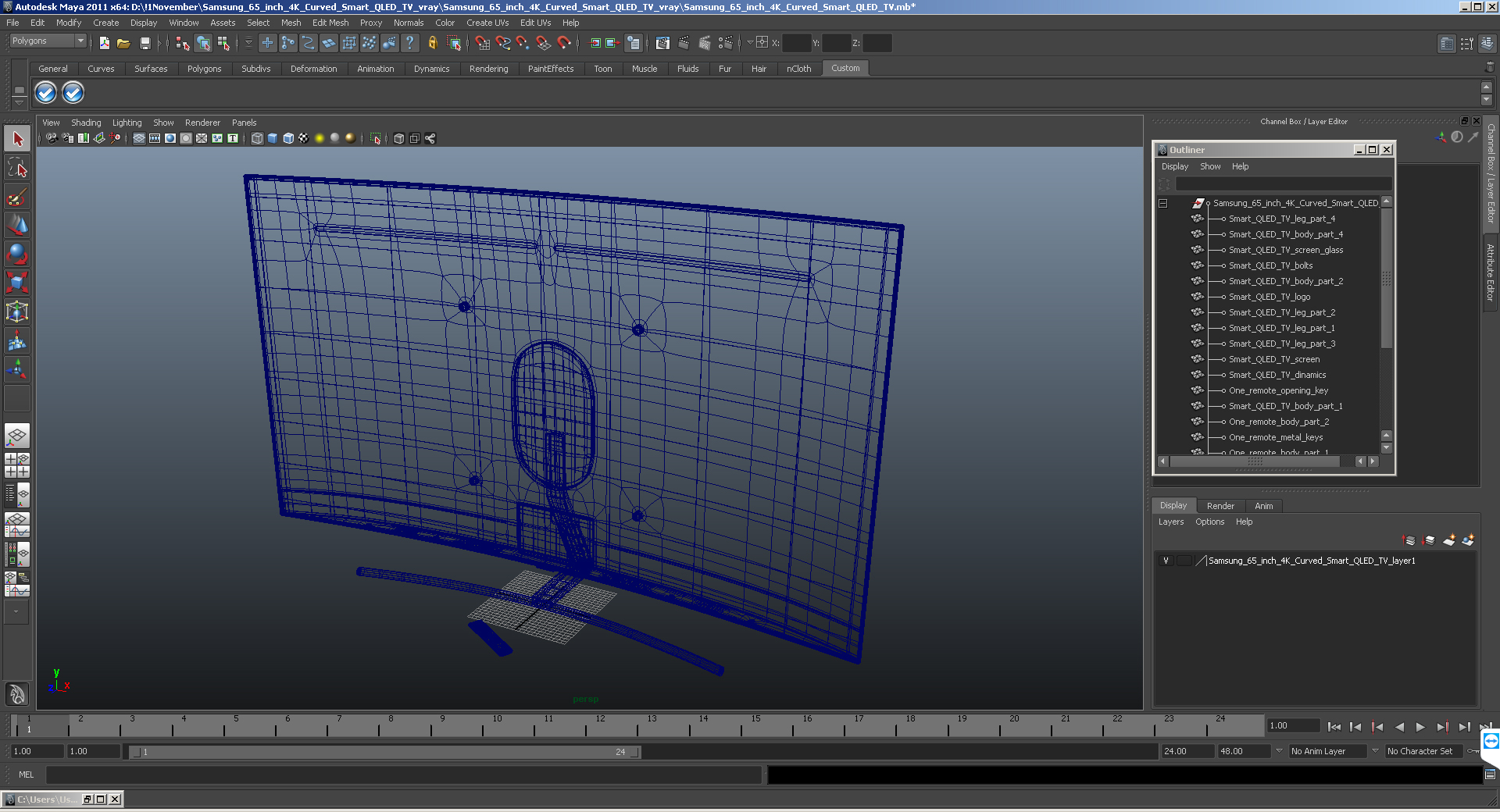The image size is (1500, 812).
Task: Open viewport Shading menu
Action: pos(86,123)
